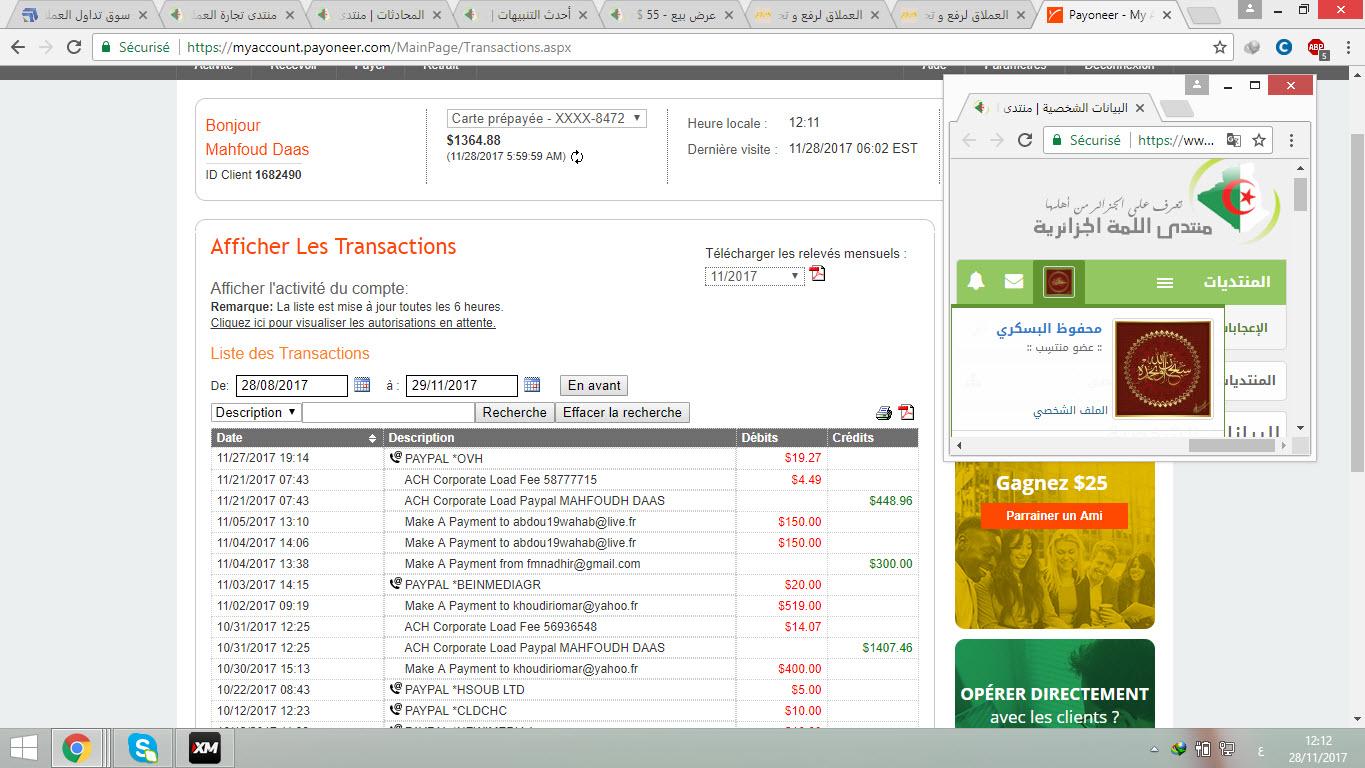Export transaction list as PDF icon
Screen dimensions: 1365x768
point(906,413)
